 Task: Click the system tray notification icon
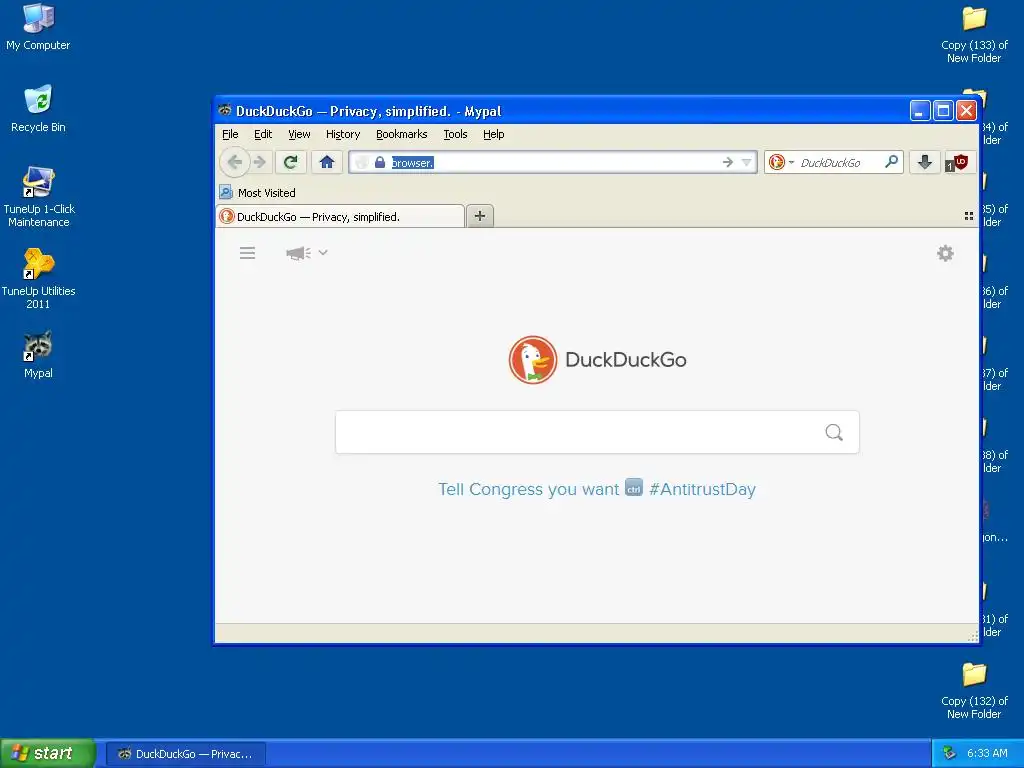[x=949, y=754]
